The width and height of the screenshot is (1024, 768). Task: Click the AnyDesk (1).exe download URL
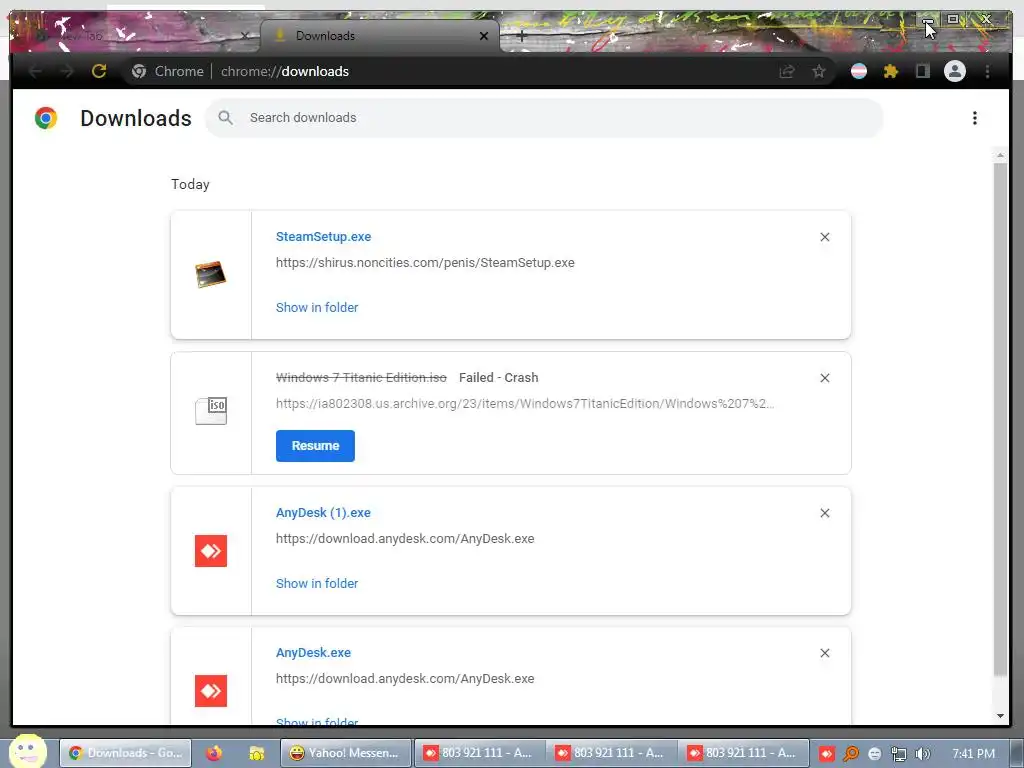[x=405, y=539]
